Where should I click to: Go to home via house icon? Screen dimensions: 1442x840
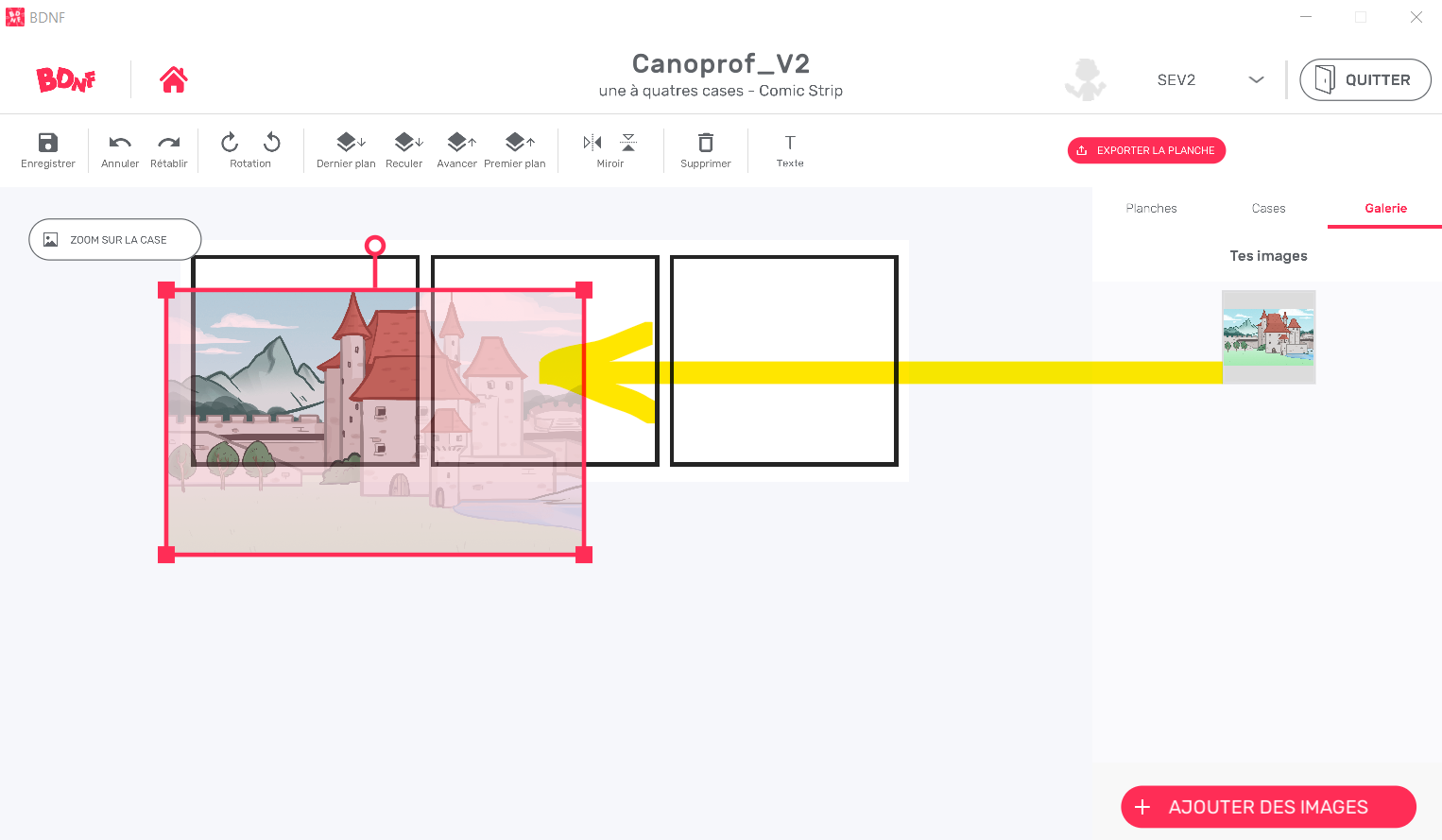click(x=174, y=79)
